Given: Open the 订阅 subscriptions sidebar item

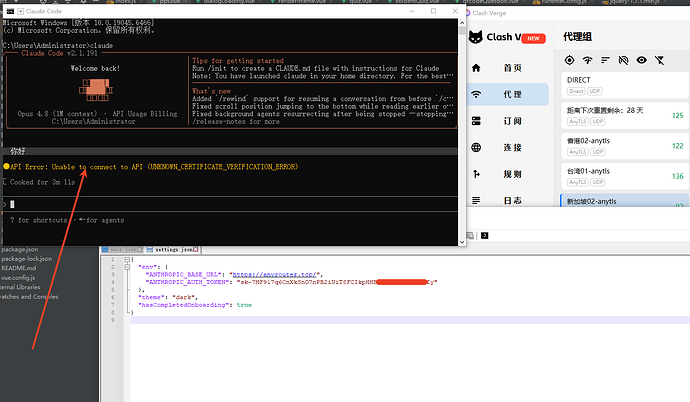Looking at the screenshot, I should (507, 121).
